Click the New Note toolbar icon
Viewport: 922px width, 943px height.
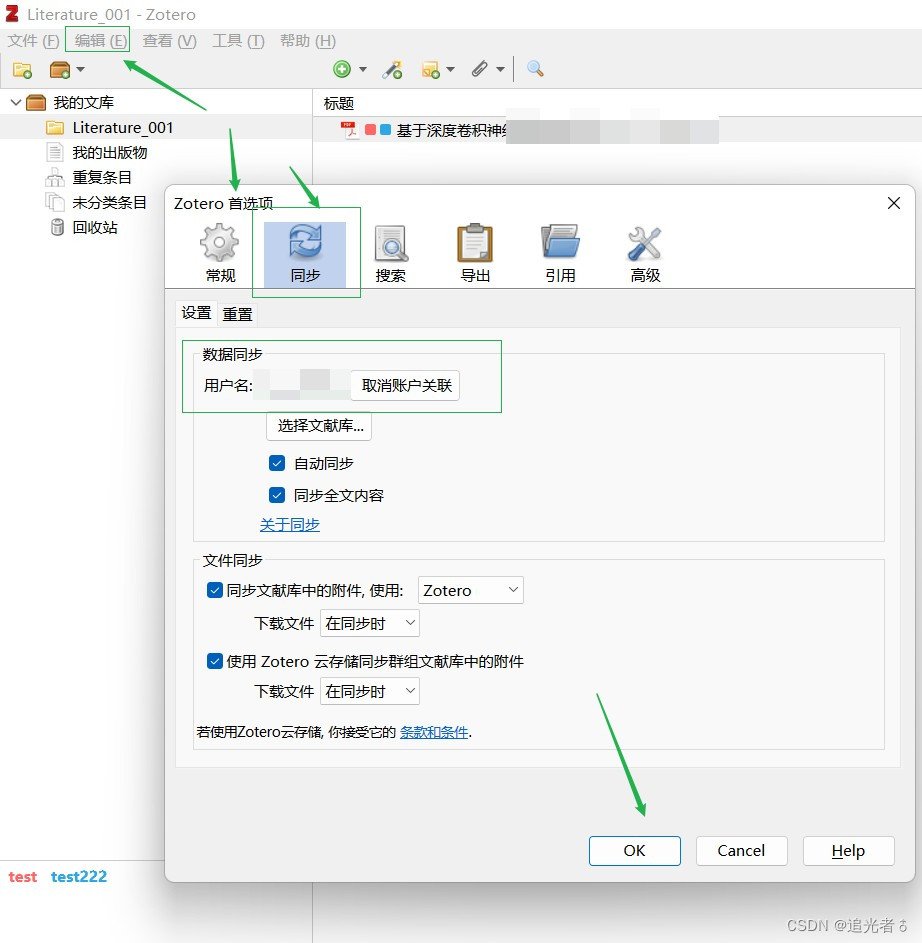coord(431,70)
